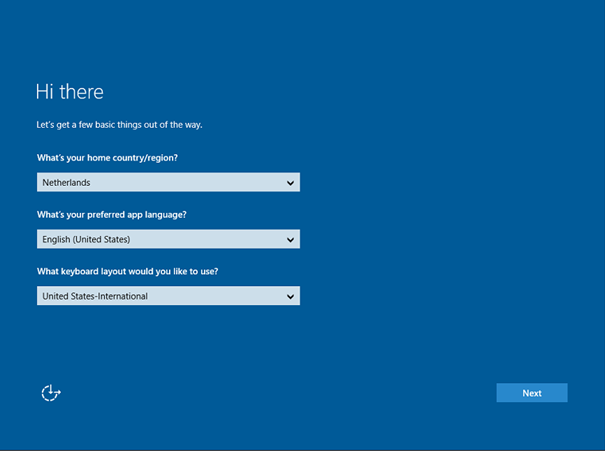Click the Next button

(531, 393)
